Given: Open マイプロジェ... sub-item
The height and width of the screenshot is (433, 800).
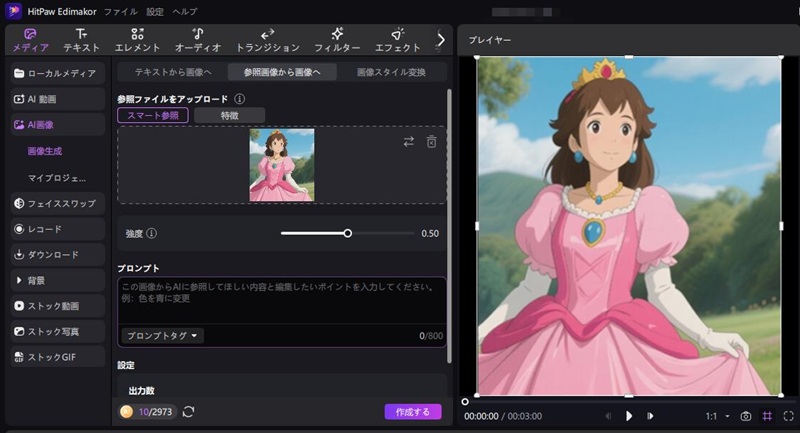Looking at the screenshot, I should tap(57, 178).
